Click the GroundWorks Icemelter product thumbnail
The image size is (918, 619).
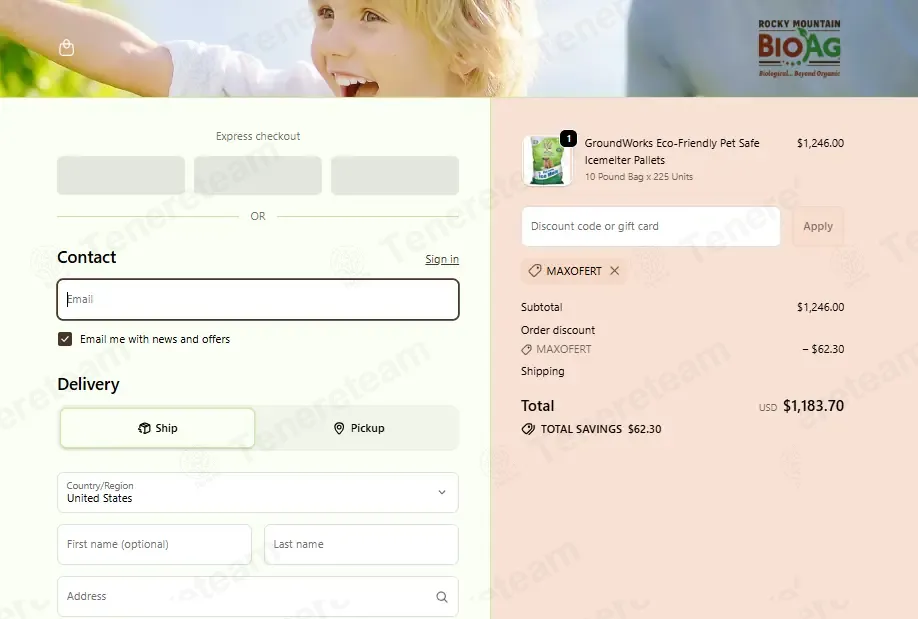(x=547, y=160)
